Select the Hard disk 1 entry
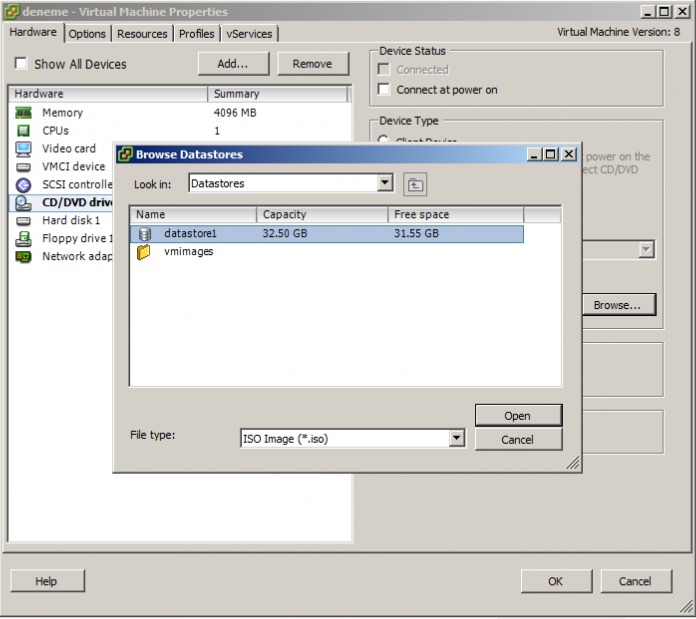This screenshot has height=619, width=696. [x=71, y=221]
